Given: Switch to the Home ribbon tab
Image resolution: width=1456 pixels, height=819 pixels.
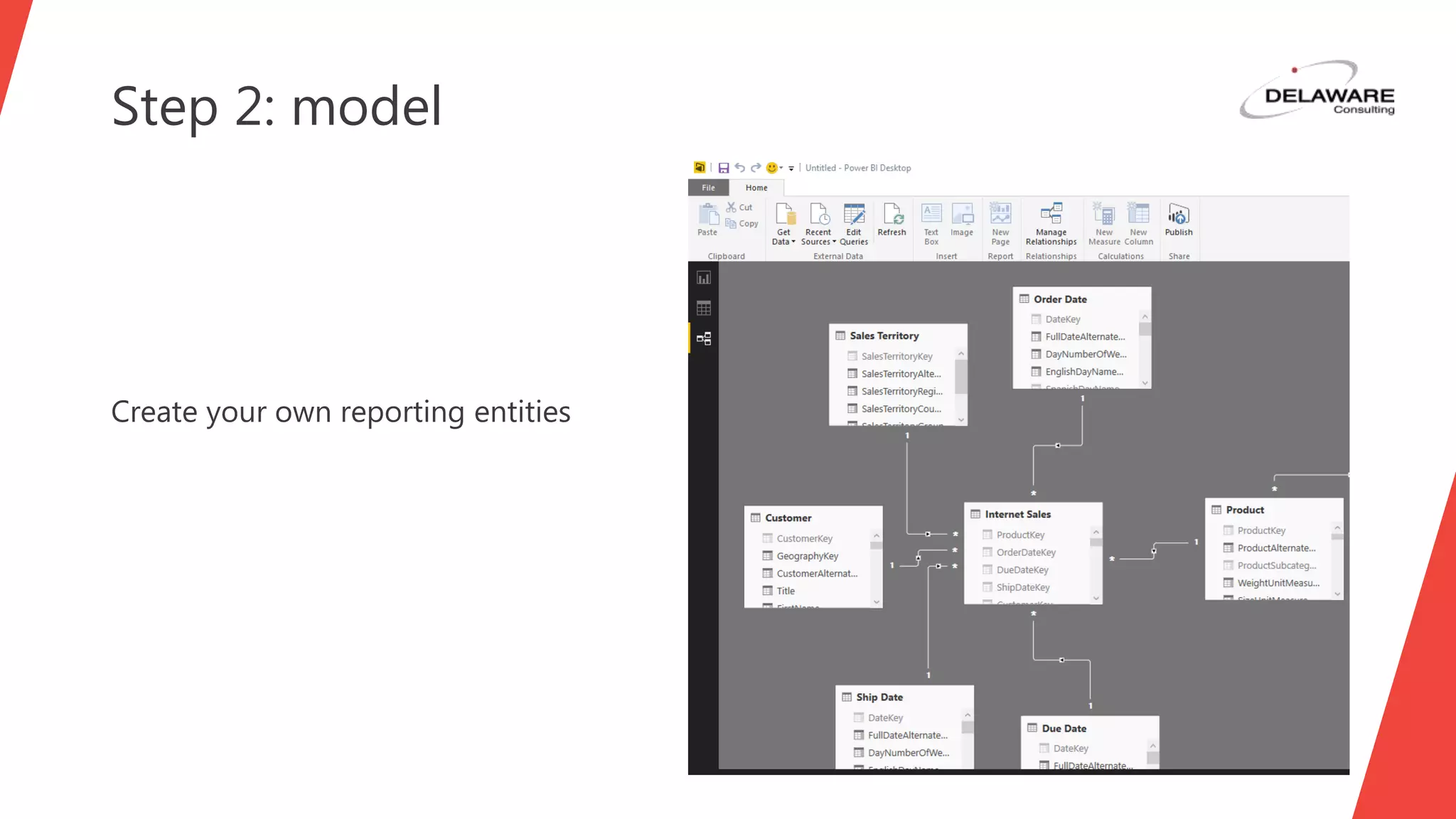Looking at the screenshot, I should coord(756,188).
